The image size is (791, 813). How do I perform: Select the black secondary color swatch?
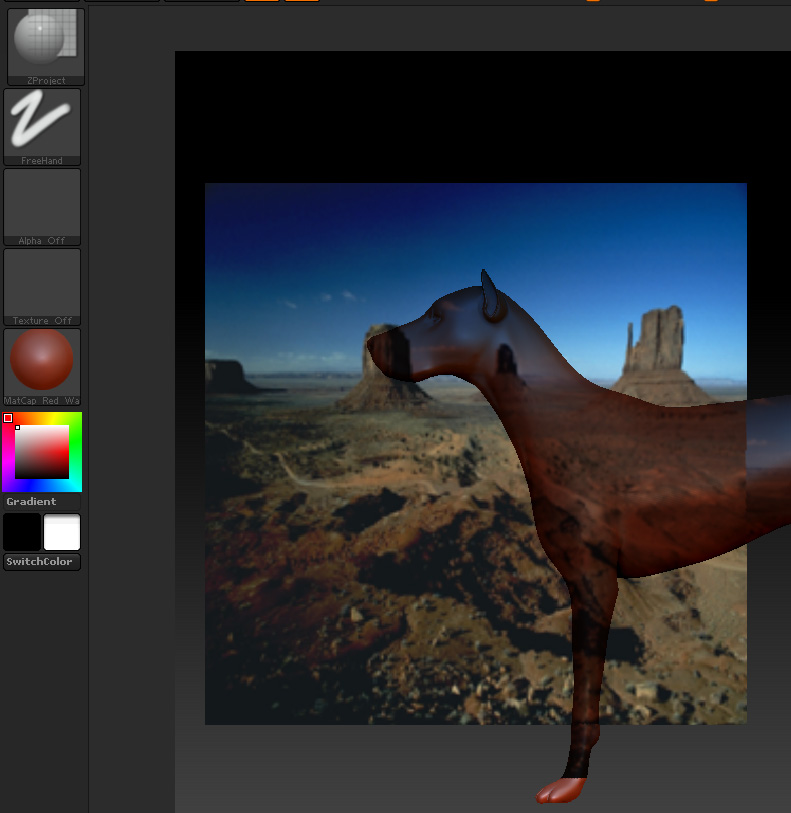coord(22,531)
